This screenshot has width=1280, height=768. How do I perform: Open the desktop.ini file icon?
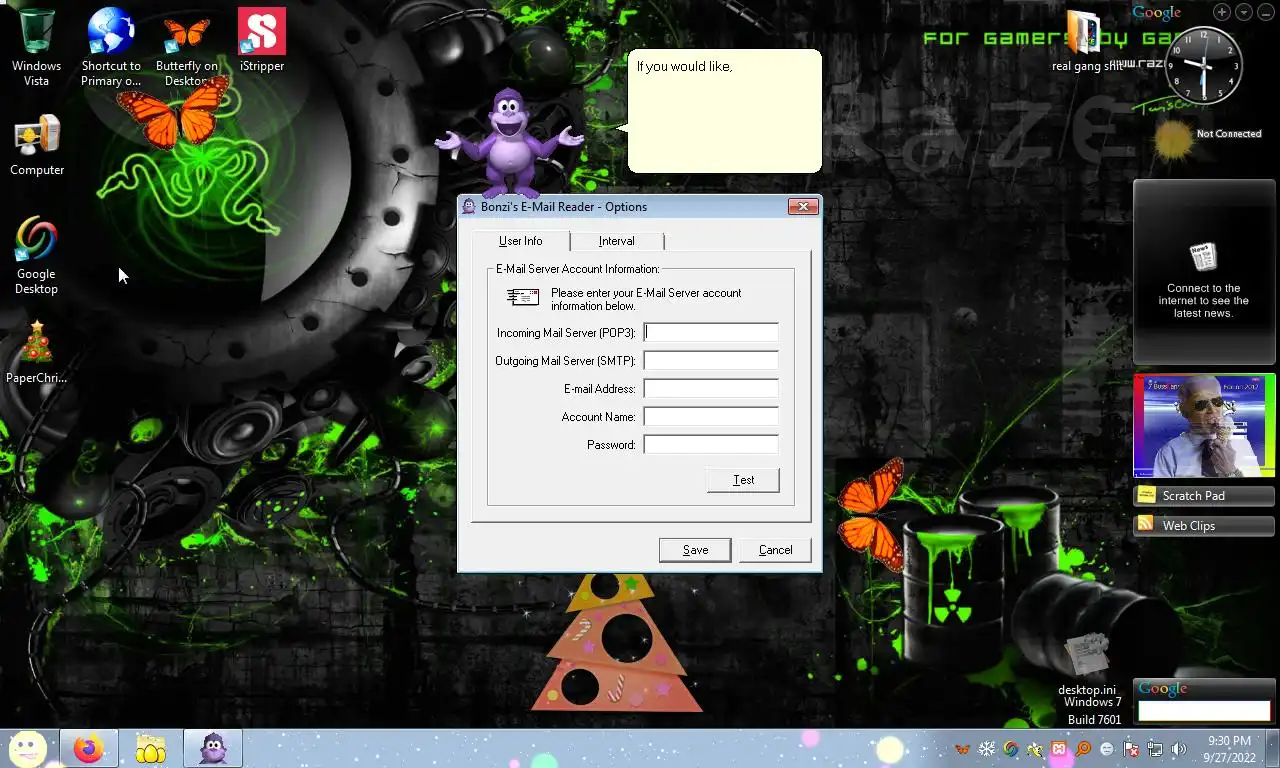(x=1087, y=664)
